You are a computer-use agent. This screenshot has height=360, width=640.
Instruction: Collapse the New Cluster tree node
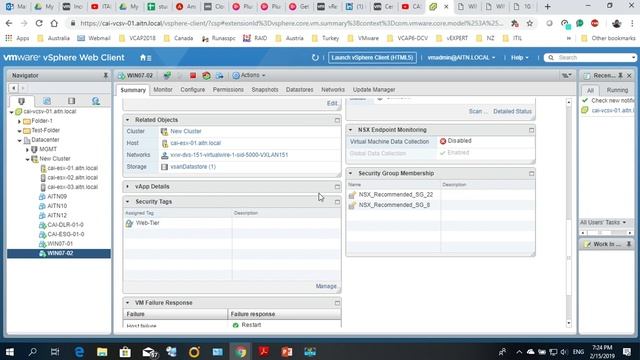[27, 159]
